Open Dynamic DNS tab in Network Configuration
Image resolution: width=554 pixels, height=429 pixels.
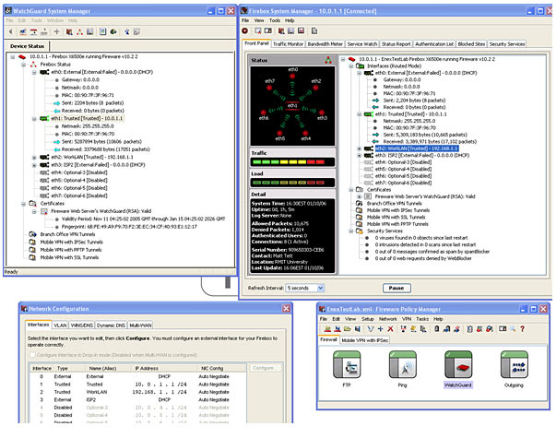coord(111,325)
